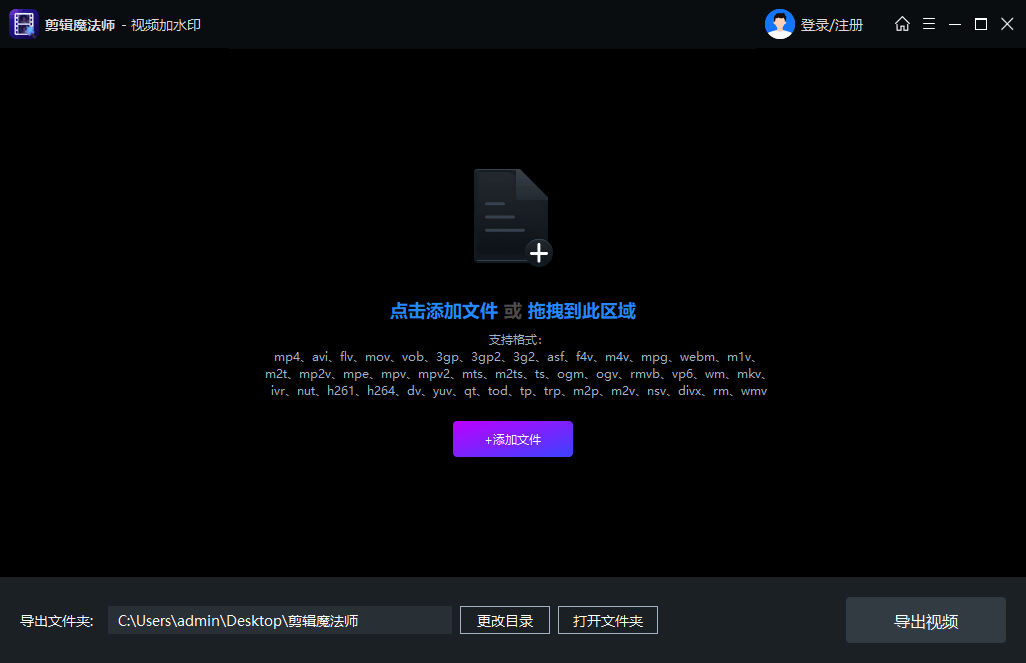Screen dimensions: 1026x663
Task: Close the 剪辑魔法师 window
Action: 1007,24
